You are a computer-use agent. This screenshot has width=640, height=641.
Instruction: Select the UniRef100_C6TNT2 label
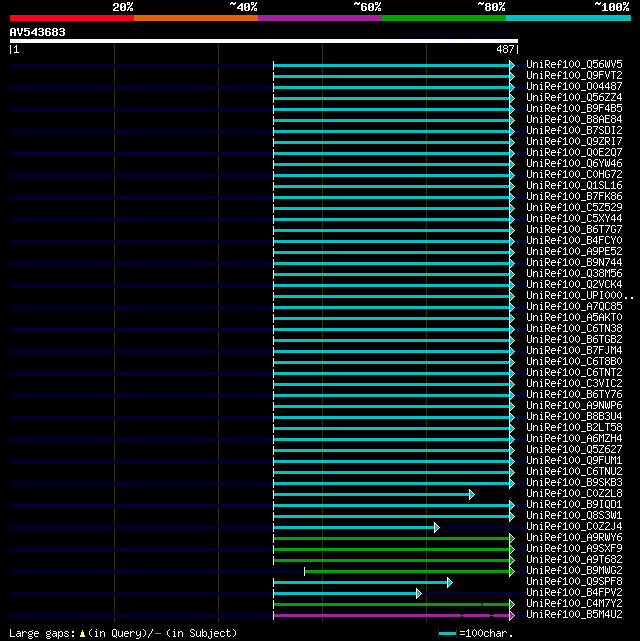[574, 373]
